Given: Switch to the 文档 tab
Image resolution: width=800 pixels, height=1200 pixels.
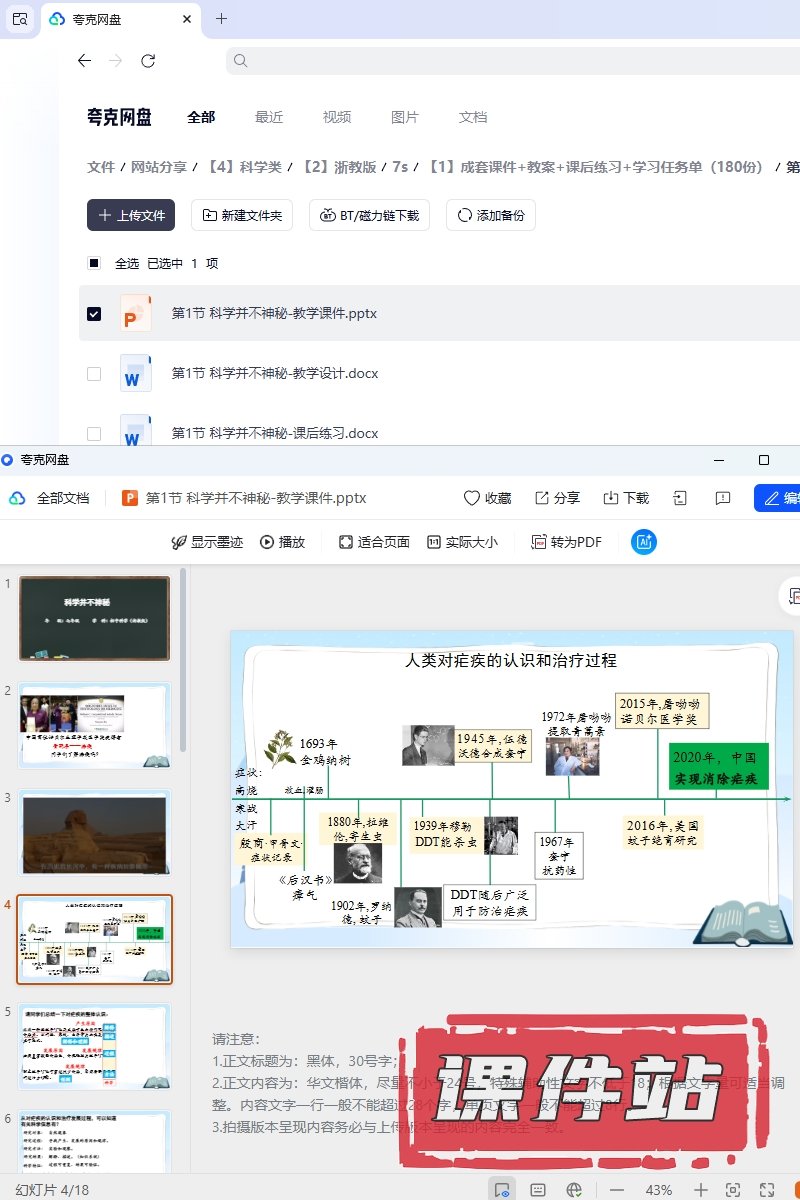Looking at the screenshot, I should (x=473, y=117).
